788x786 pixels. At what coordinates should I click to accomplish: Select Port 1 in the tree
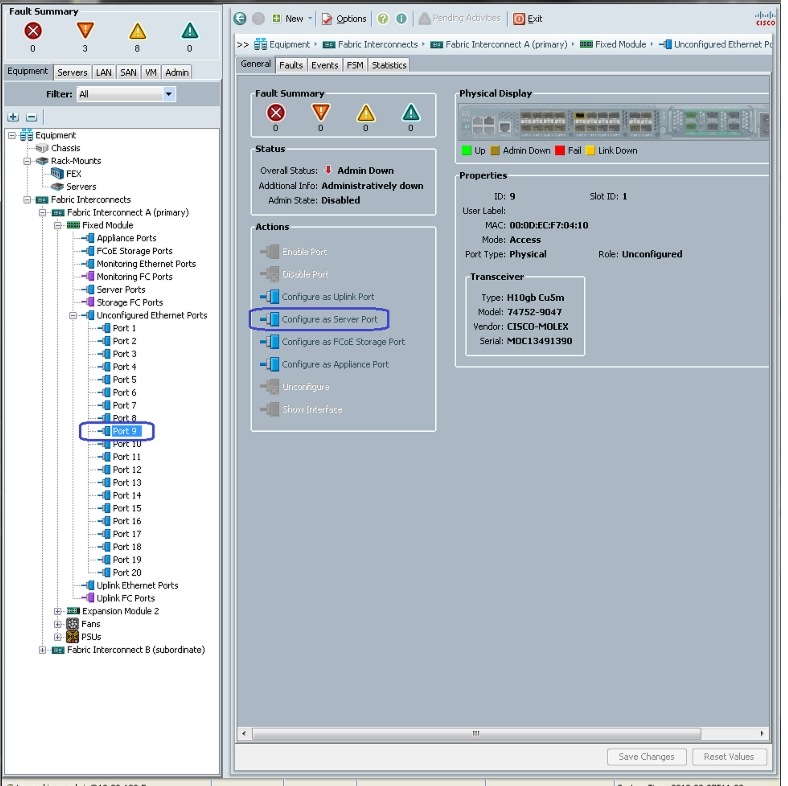click(124, 328)
